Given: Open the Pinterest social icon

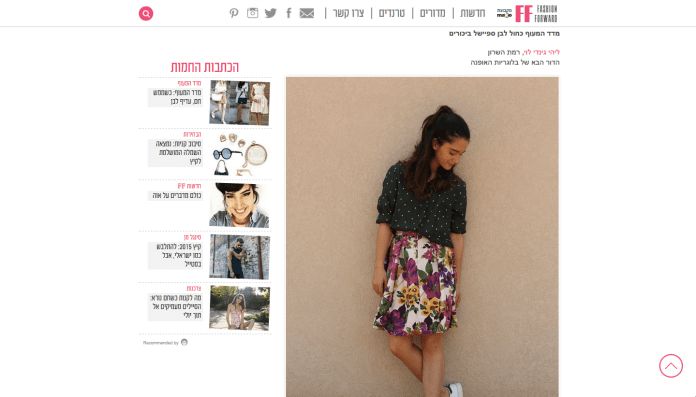Looking at the screenshot, I should pos(234,13).
